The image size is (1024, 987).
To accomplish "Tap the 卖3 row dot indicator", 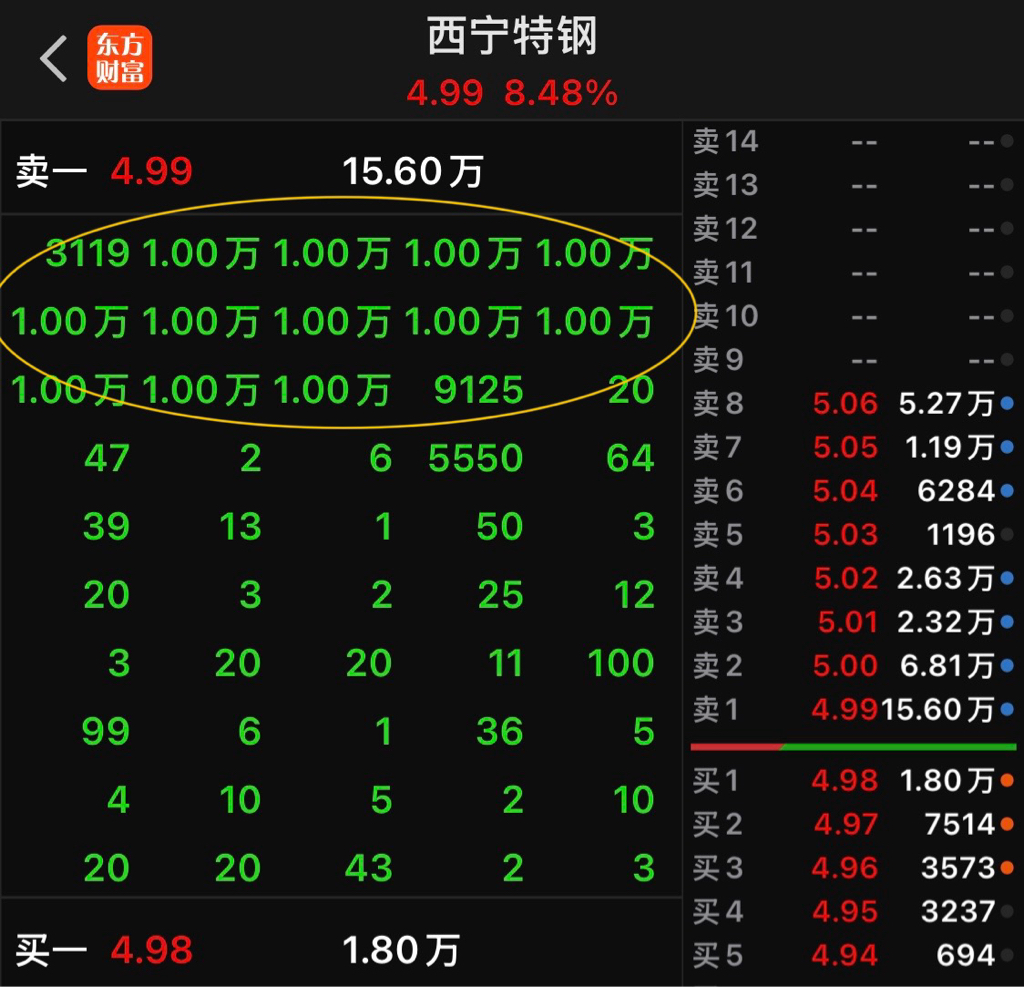I will coord(1007,622).
